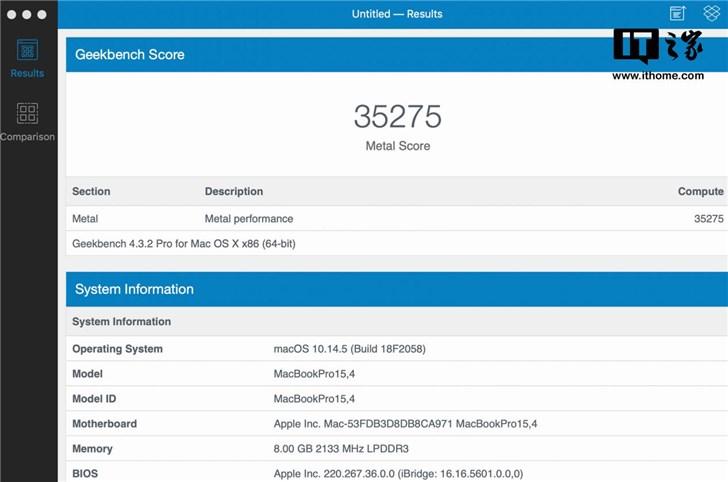
Task: Click the Untitled — Results window title
Action: click(397, 14)
